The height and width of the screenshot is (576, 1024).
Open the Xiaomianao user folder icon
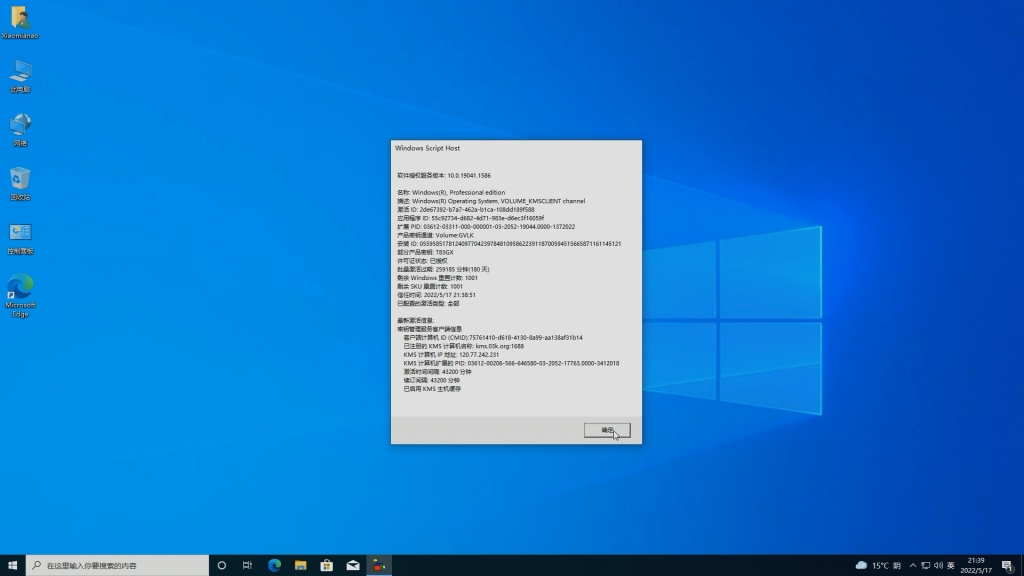point(20,23)
